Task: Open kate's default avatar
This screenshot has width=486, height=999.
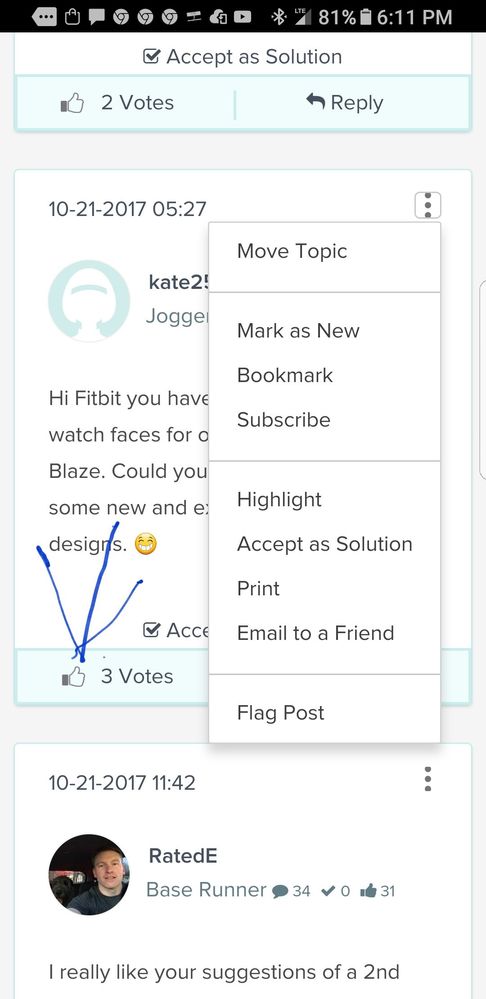Action: pyautogui.click(x=89, y=300)
